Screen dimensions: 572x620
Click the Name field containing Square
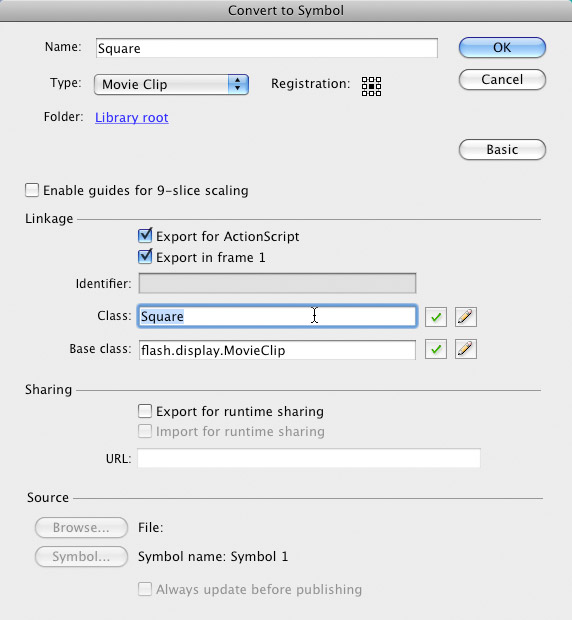tap(267, 48)
